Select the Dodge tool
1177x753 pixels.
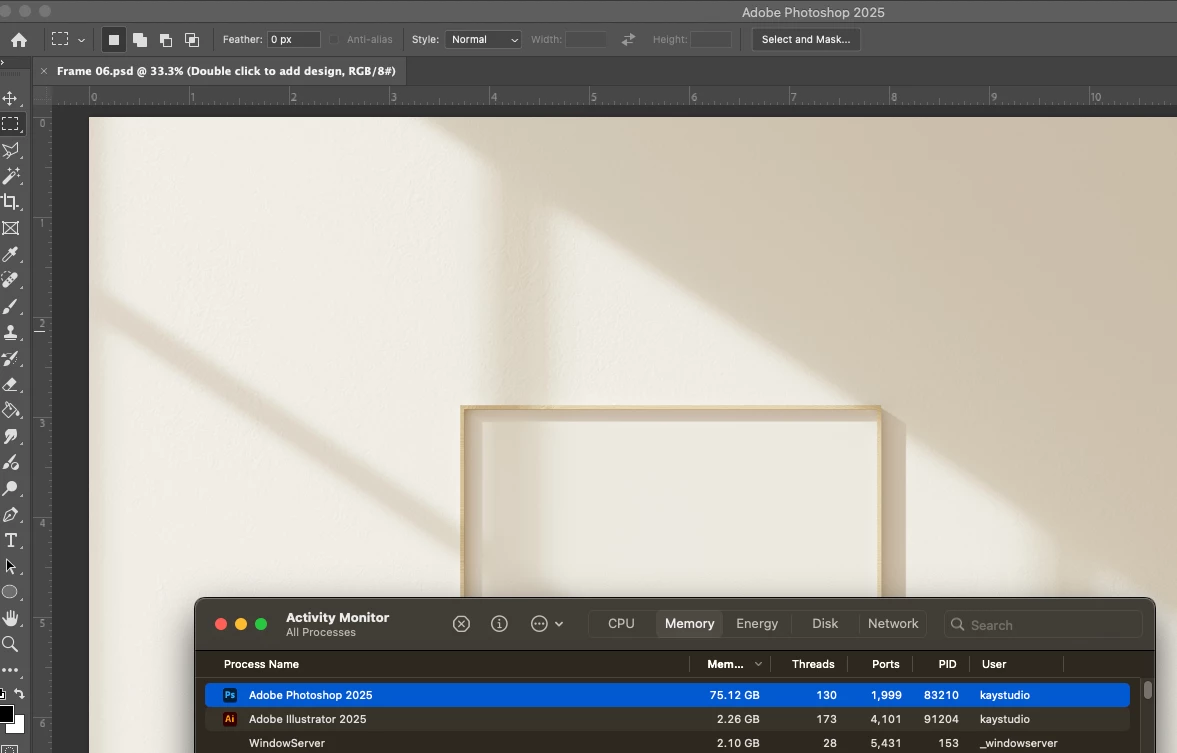(11, 488)
